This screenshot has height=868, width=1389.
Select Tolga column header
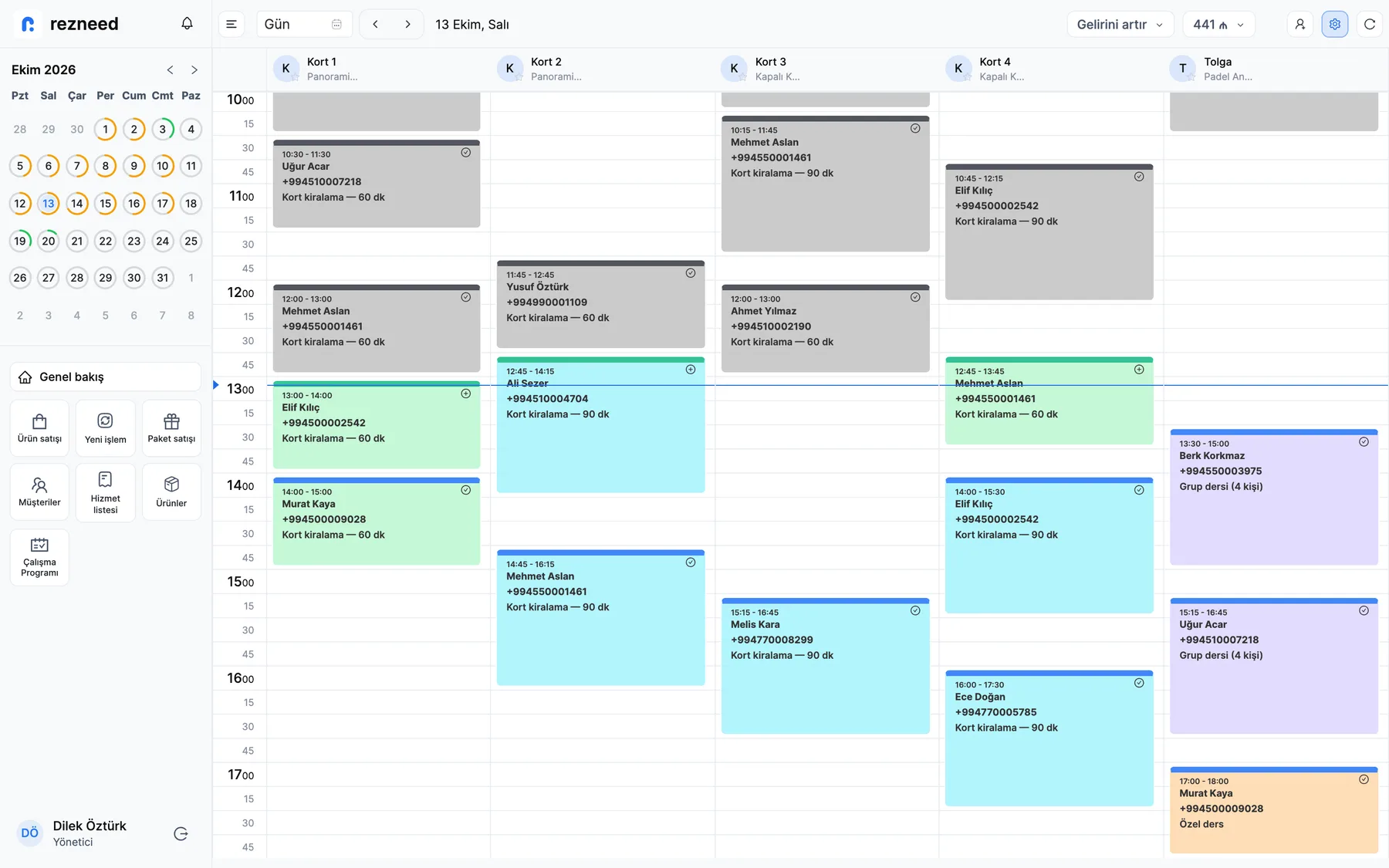1275,69
